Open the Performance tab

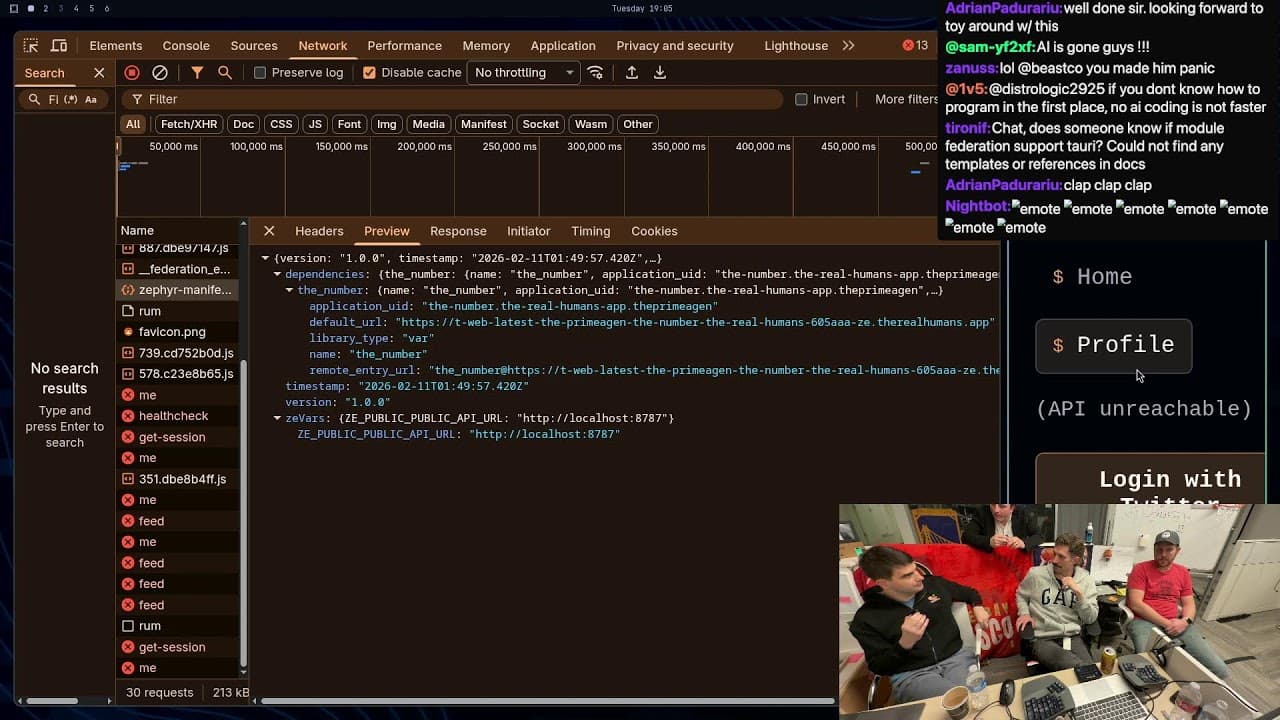pos(404,46)
